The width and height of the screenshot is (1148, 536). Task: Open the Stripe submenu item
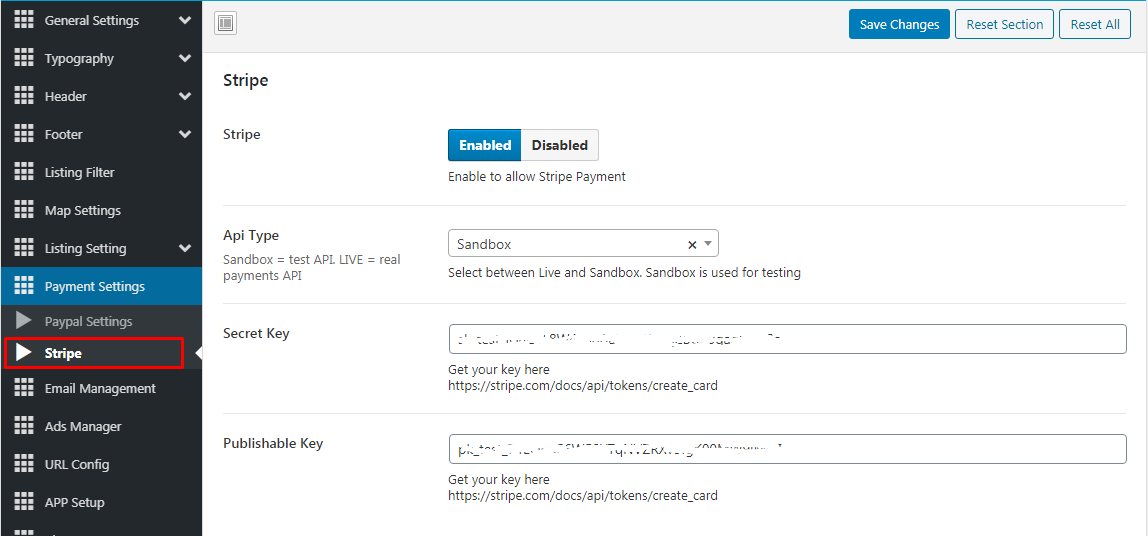pos(63,353)
